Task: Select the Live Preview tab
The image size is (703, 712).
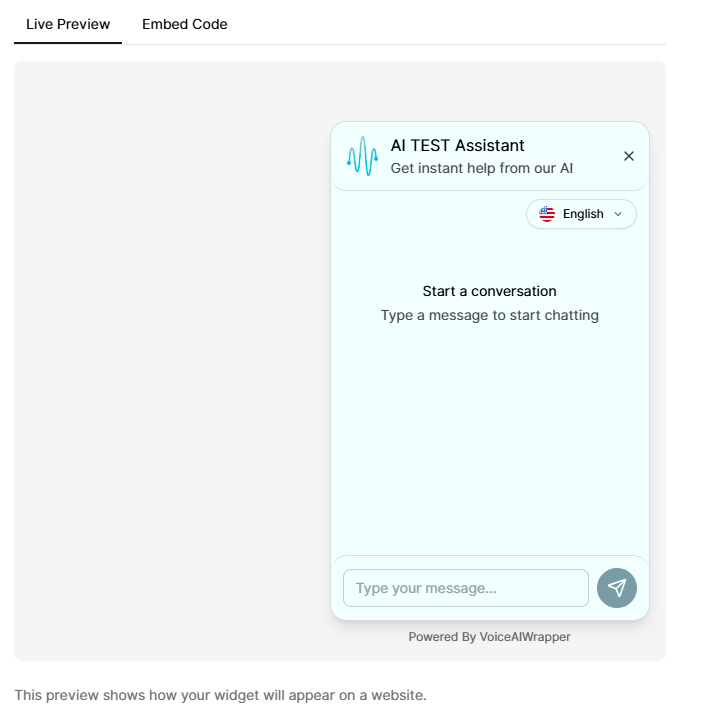Action: click(68, 24)
